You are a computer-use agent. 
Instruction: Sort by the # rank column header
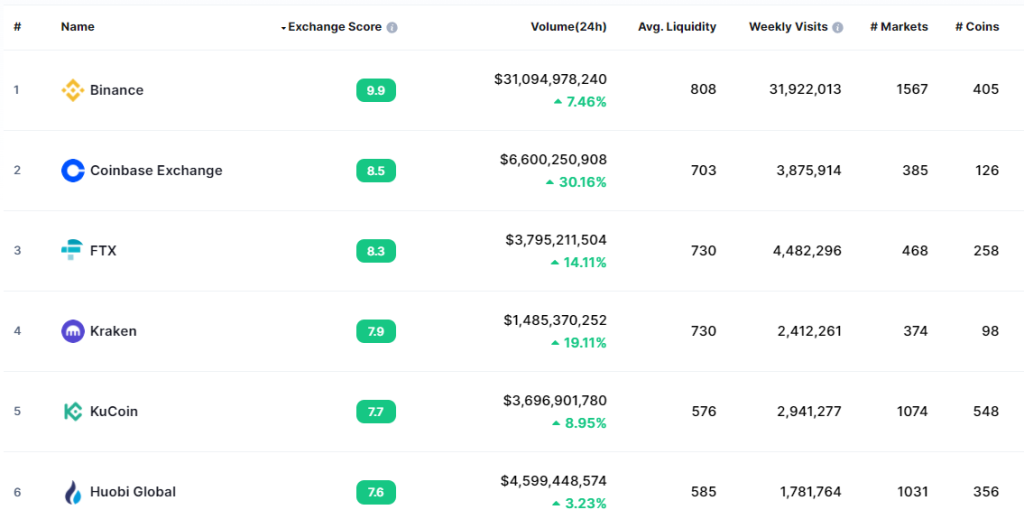pos(18,27)
